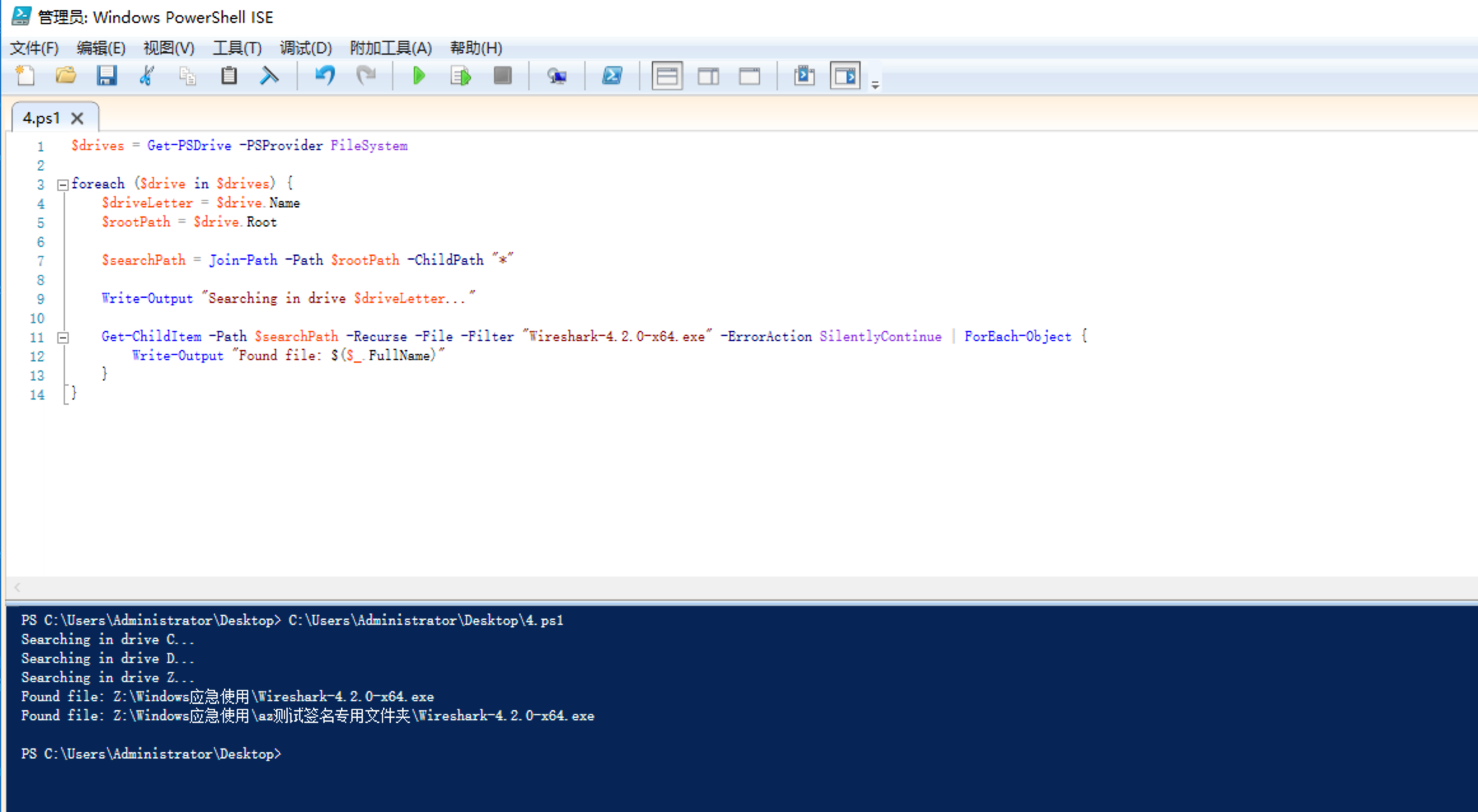Toggle script pane top layout

pyautogui.click(x=666, y=76)
